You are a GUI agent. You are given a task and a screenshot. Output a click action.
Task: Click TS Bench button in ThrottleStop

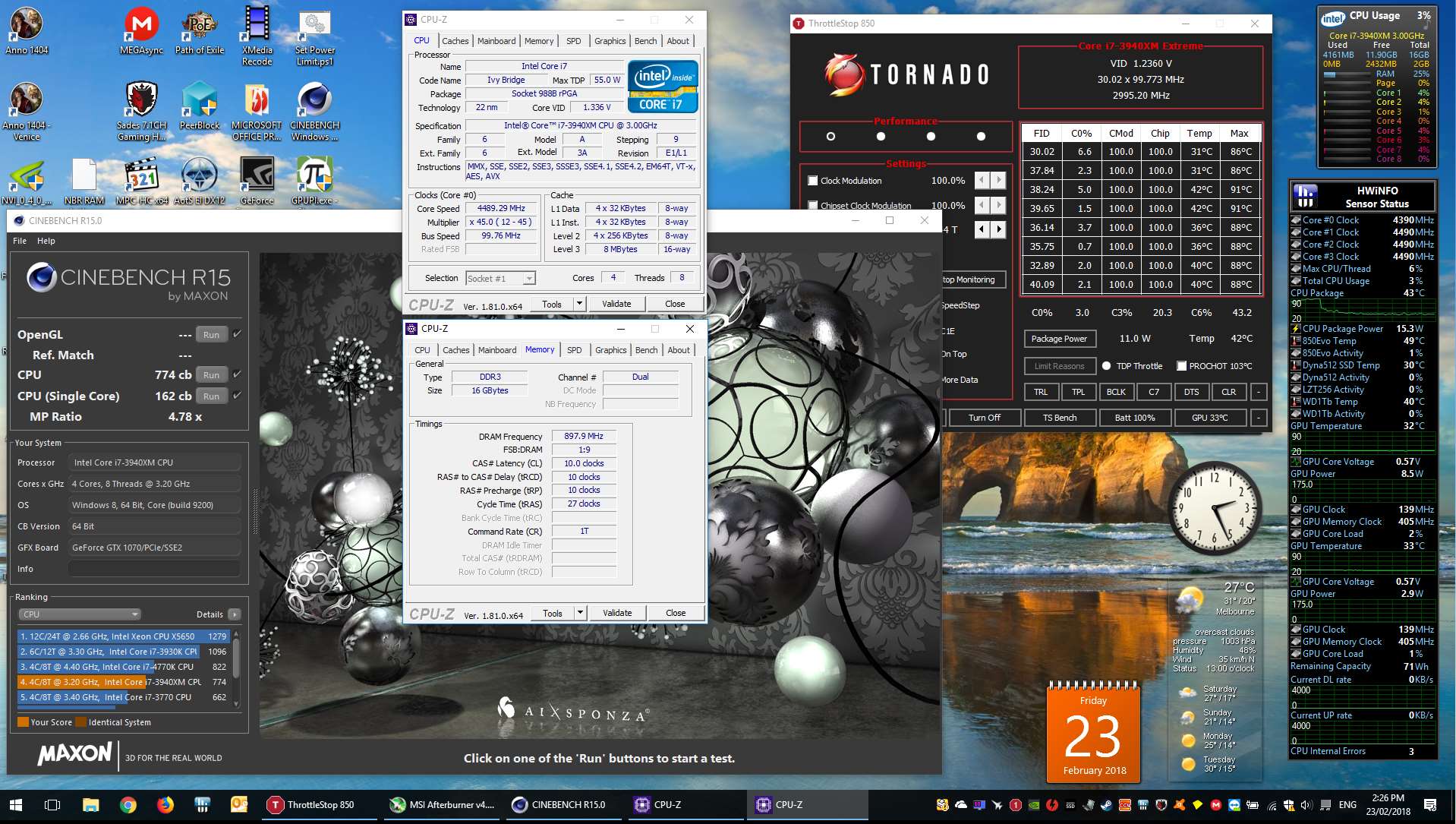click(x=1060, y=418)
